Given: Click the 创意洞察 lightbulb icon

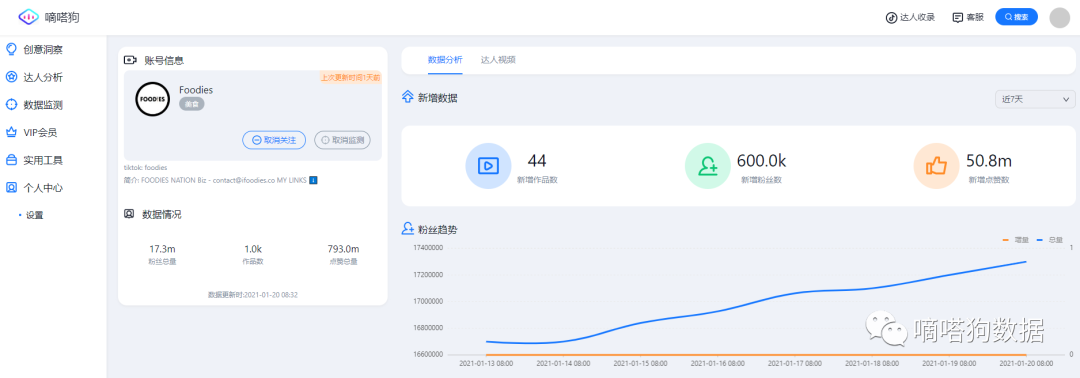Looking at the screenshot, I should [x=11, y=50].
